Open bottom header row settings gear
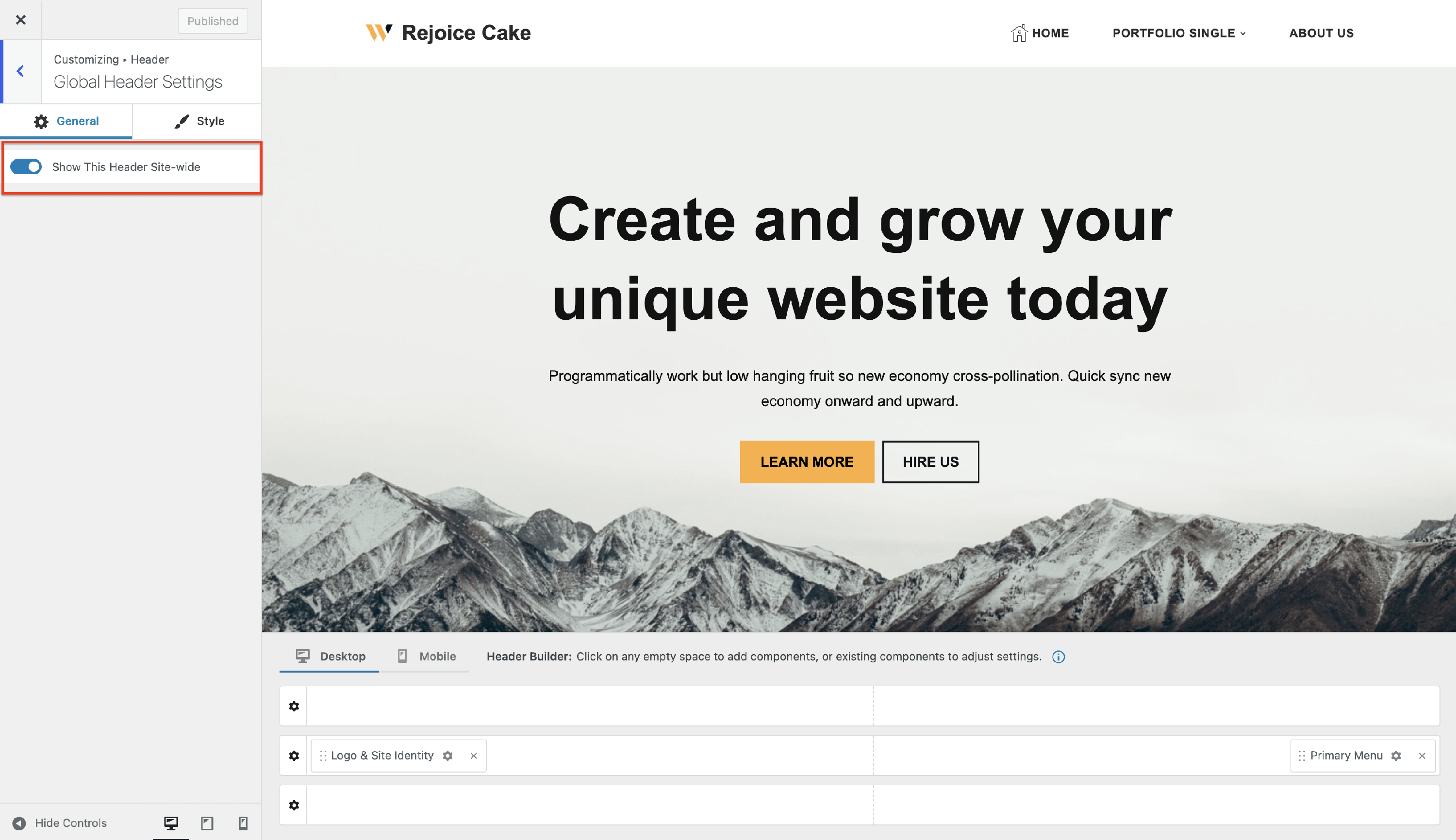This screenshot has height=840, width=1456. [x=294, y=806]
